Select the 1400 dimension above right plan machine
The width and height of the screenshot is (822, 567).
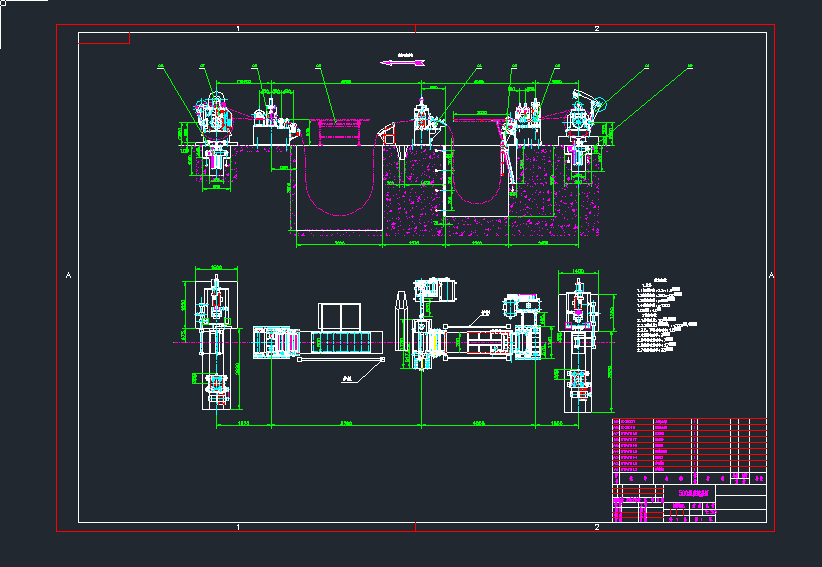(577, 269)
